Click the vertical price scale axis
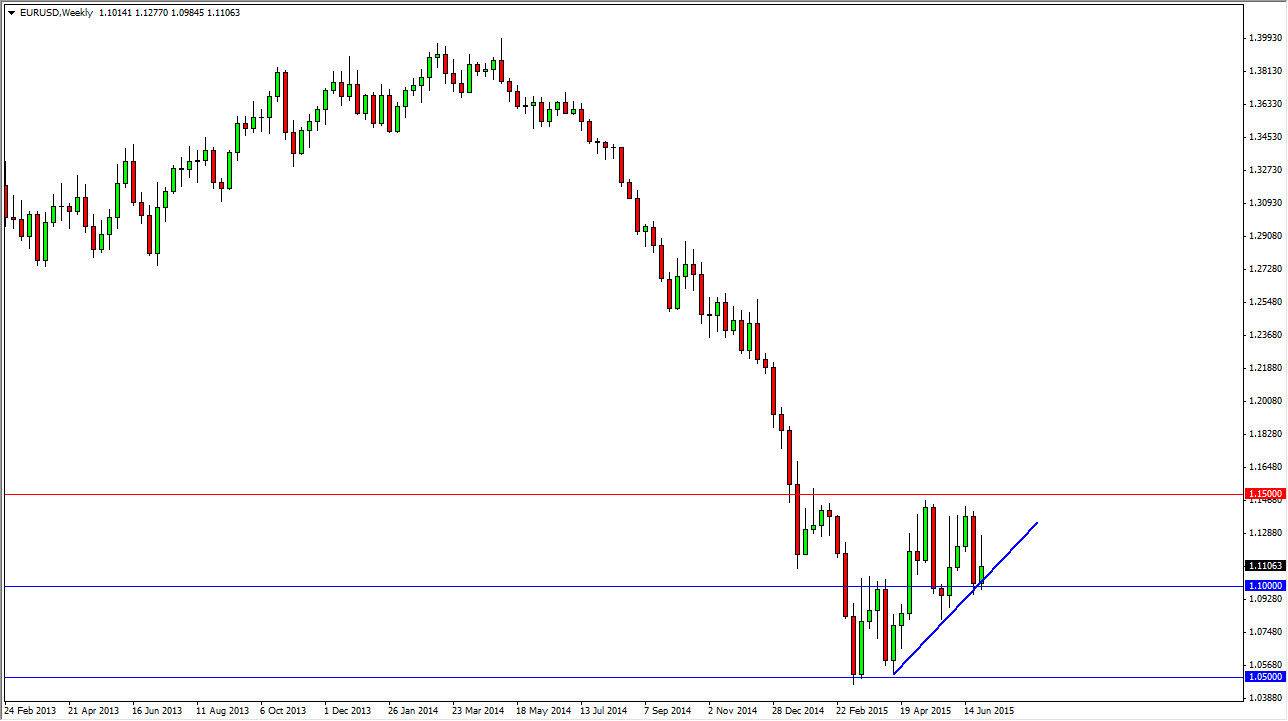Image resolution: width=1288 pixels, height=721 pixels. pyautogui.click(x=1262, y=300)
